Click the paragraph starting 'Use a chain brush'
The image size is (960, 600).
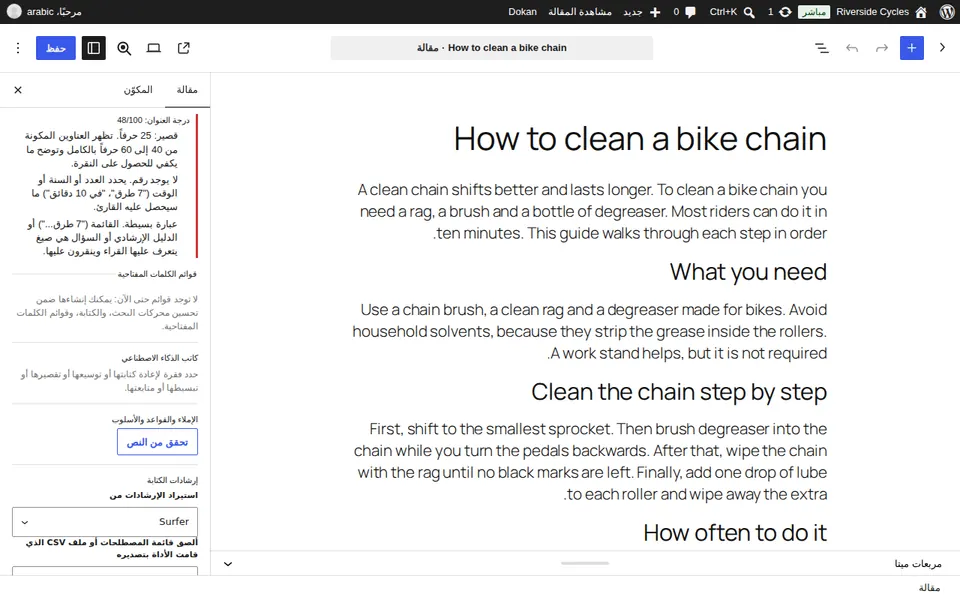coord(589,331)
